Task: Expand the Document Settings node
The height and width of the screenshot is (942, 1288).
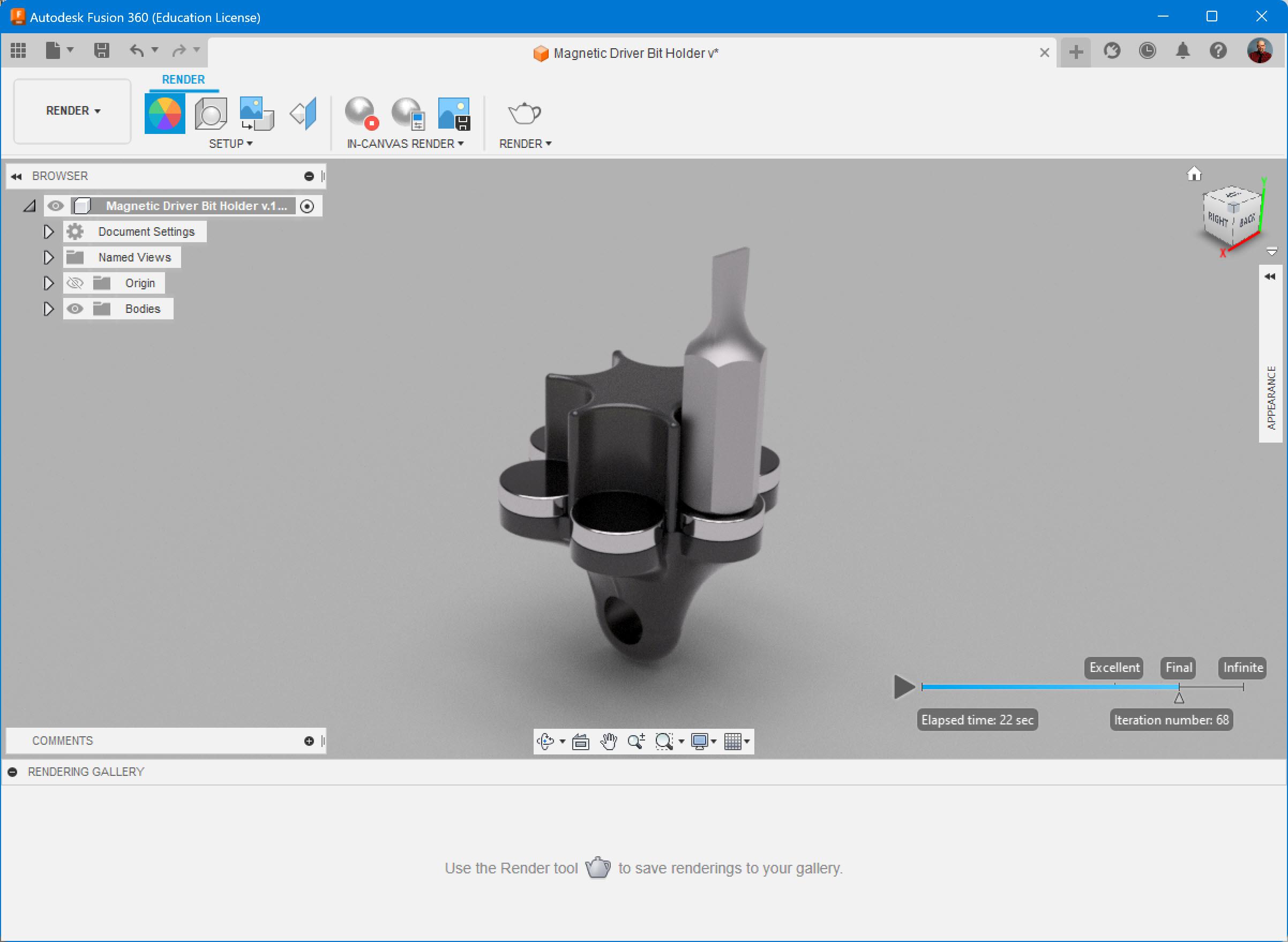Action: (x=48, y=231)
